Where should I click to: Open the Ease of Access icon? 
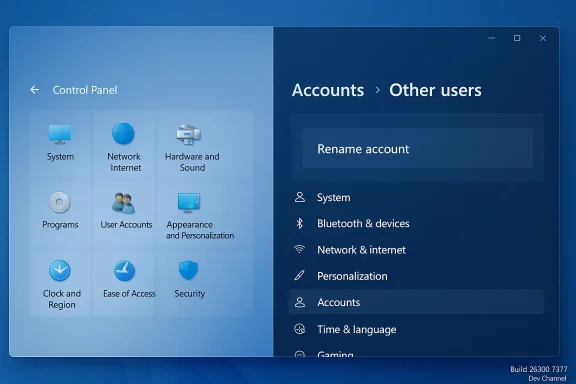[x=124, y=271]
